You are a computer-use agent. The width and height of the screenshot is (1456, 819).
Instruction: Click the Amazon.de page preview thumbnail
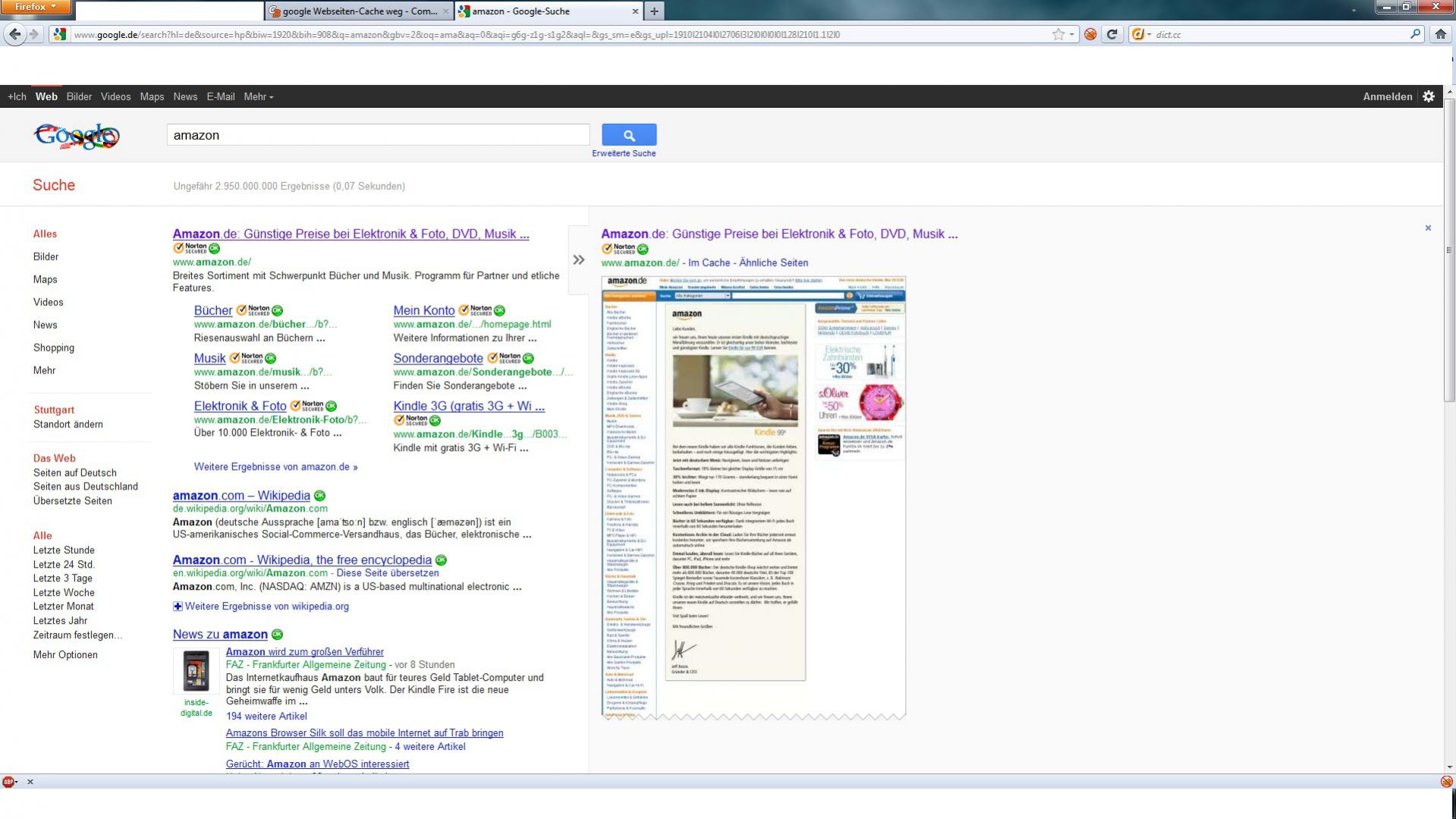(753, 497)
